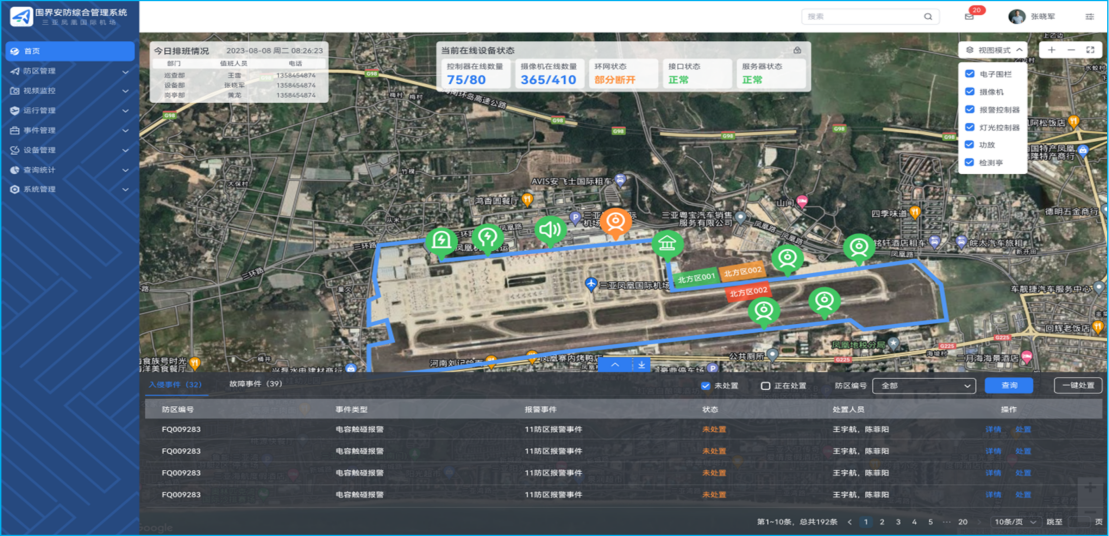The height and width of the screenshot is (536, 1109).
Task: Click the 查询 button
Action: pyautogui.click(x=1008, y=386)
